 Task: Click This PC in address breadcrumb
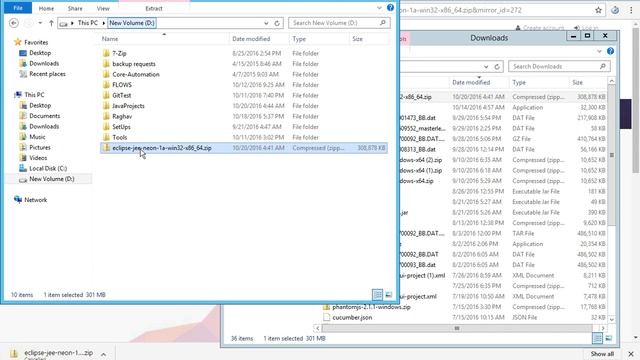click(x=87, y=23)
